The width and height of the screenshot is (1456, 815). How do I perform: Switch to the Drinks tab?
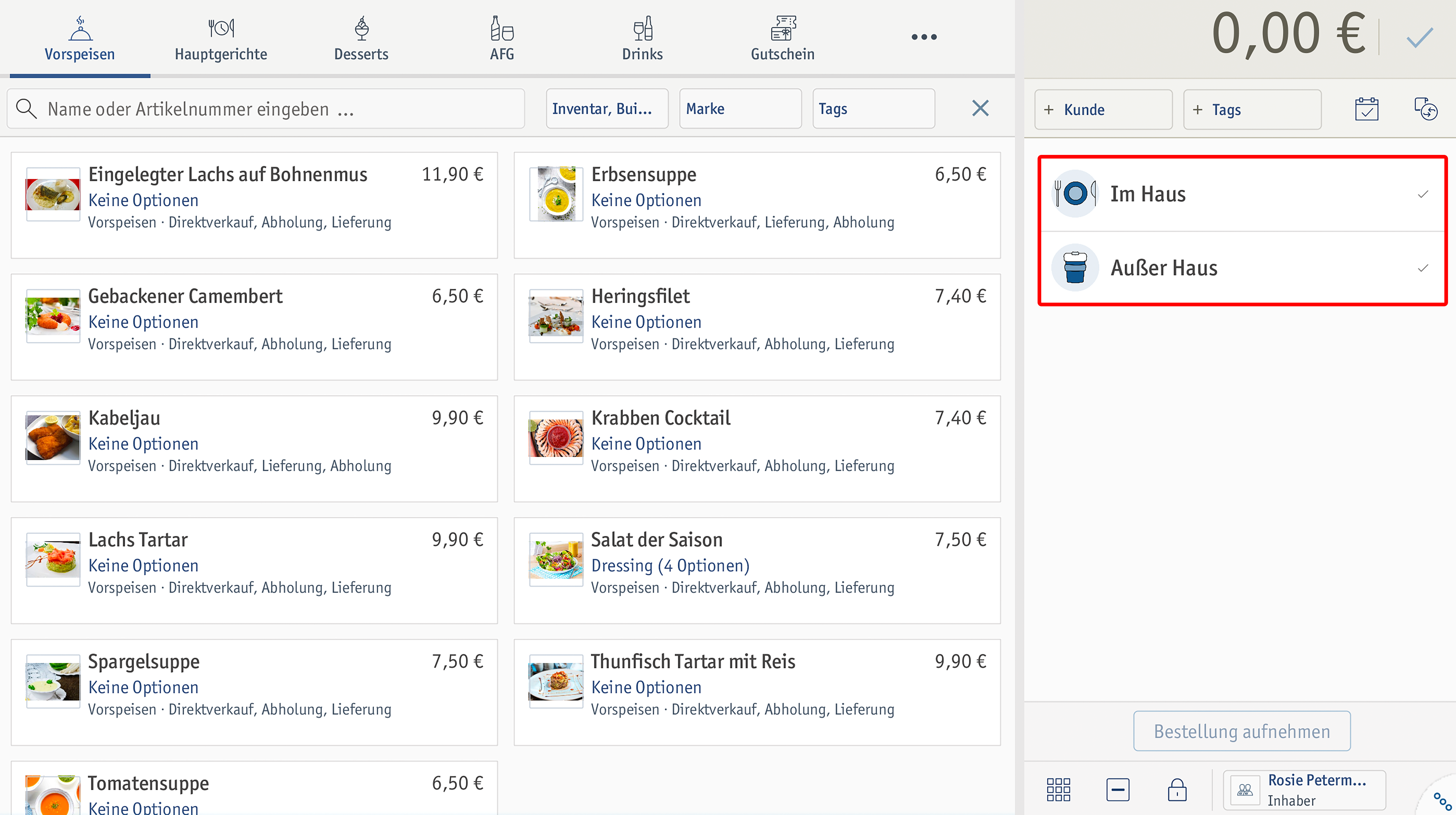pos(642,38)
